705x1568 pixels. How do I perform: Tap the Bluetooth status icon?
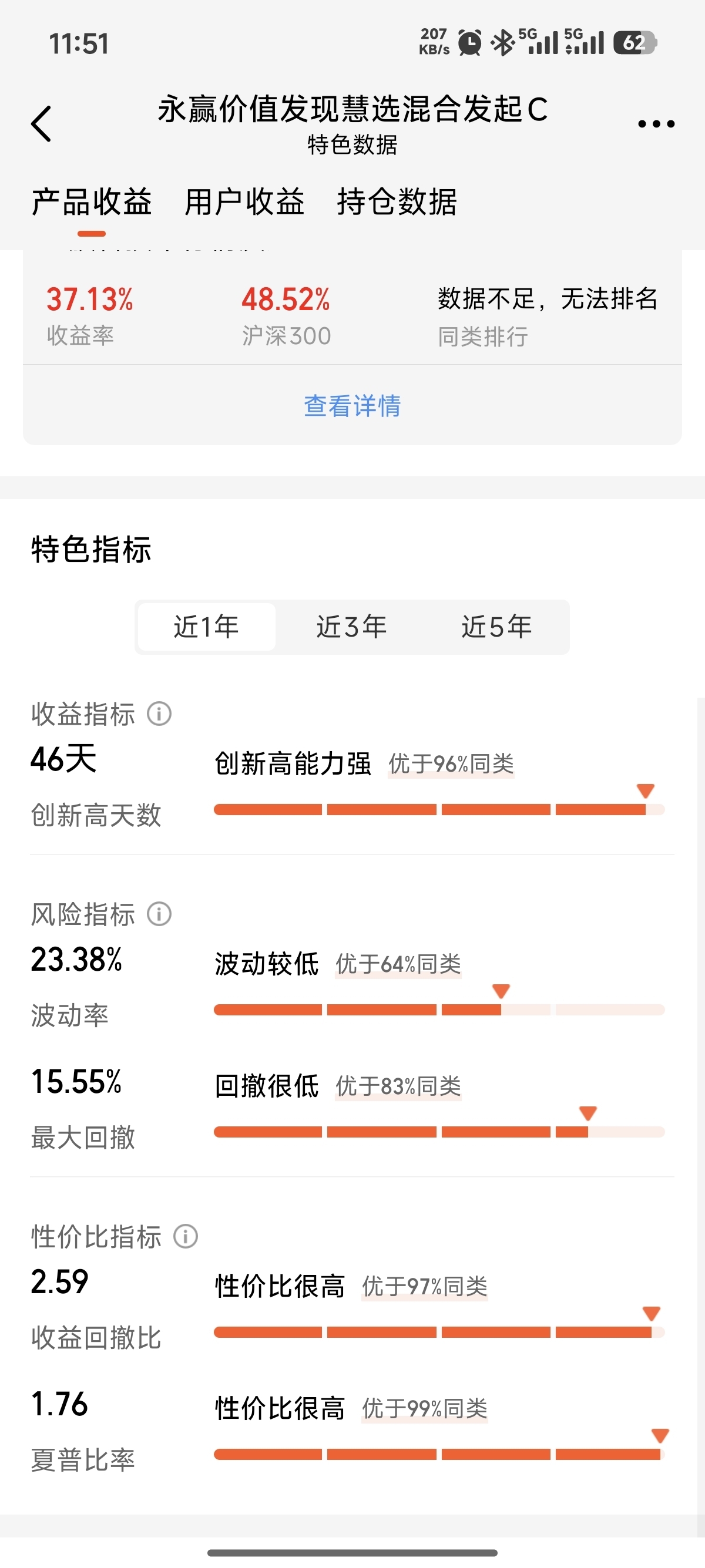[503, 43]
